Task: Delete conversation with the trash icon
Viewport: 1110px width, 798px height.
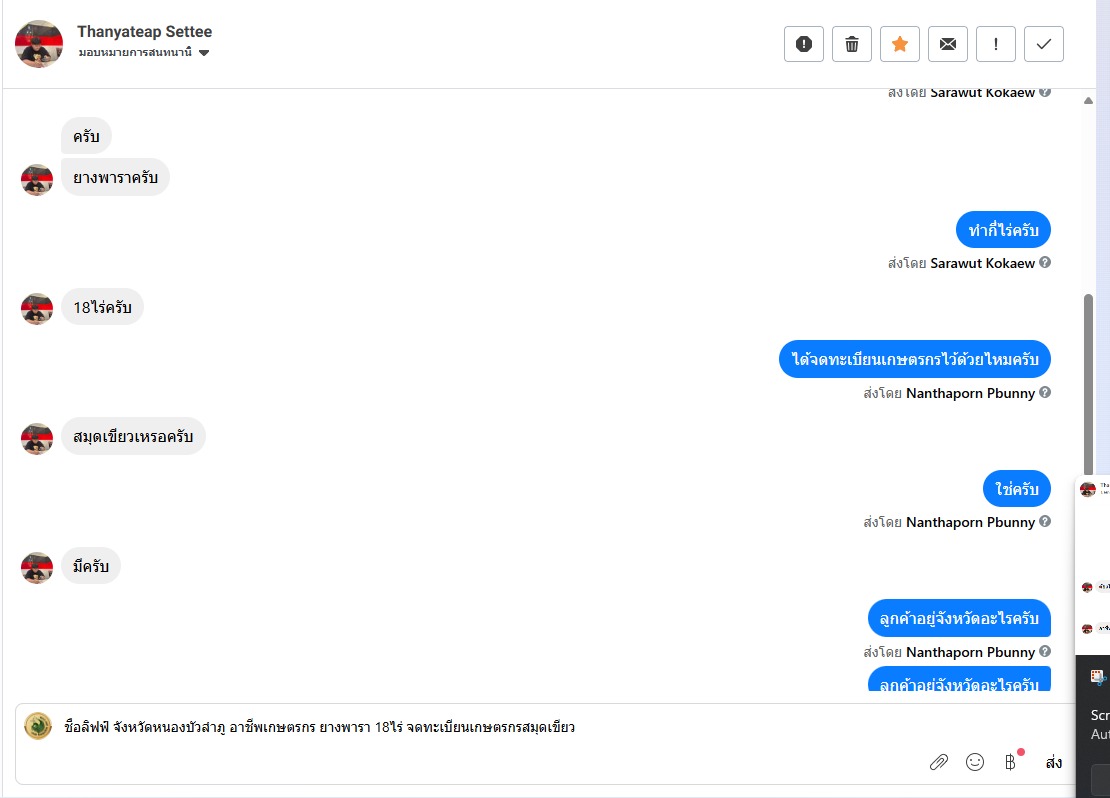Action: [x=851, y=44]
